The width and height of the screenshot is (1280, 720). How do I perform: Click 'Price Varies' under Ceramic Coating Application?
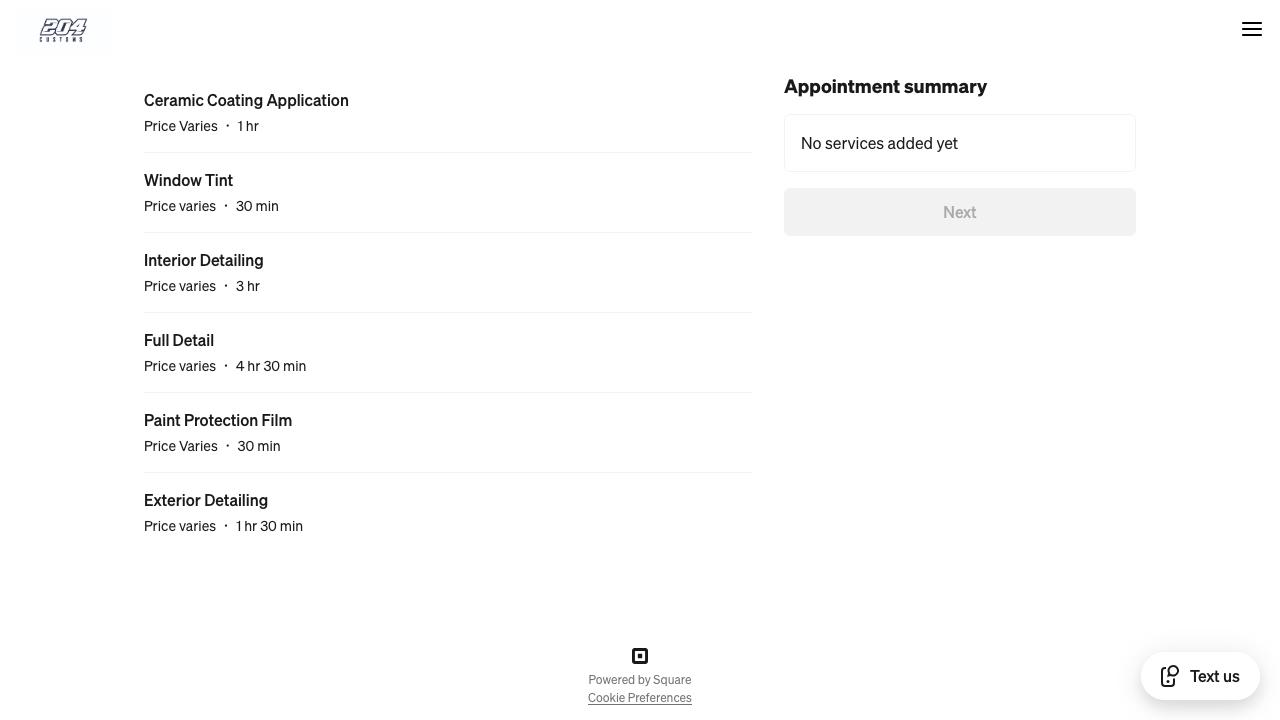181,126
